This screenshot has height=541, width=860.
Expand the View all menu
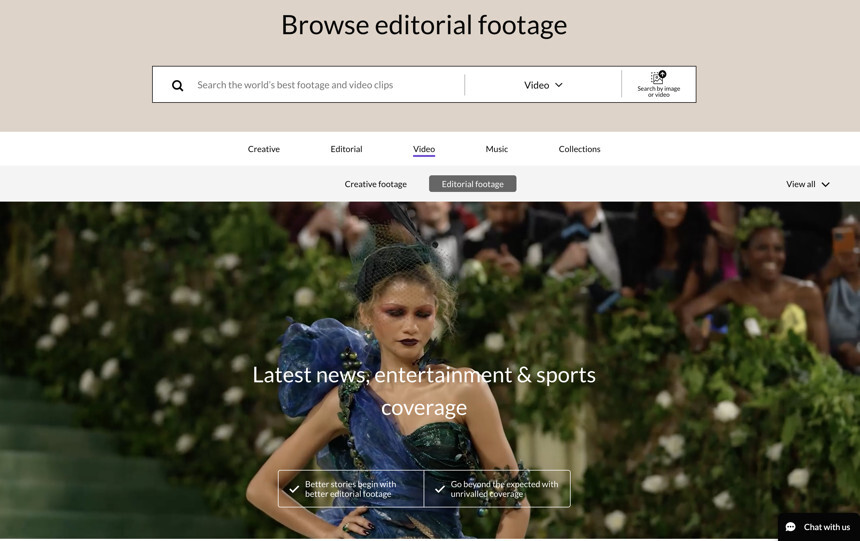(801, 184)
